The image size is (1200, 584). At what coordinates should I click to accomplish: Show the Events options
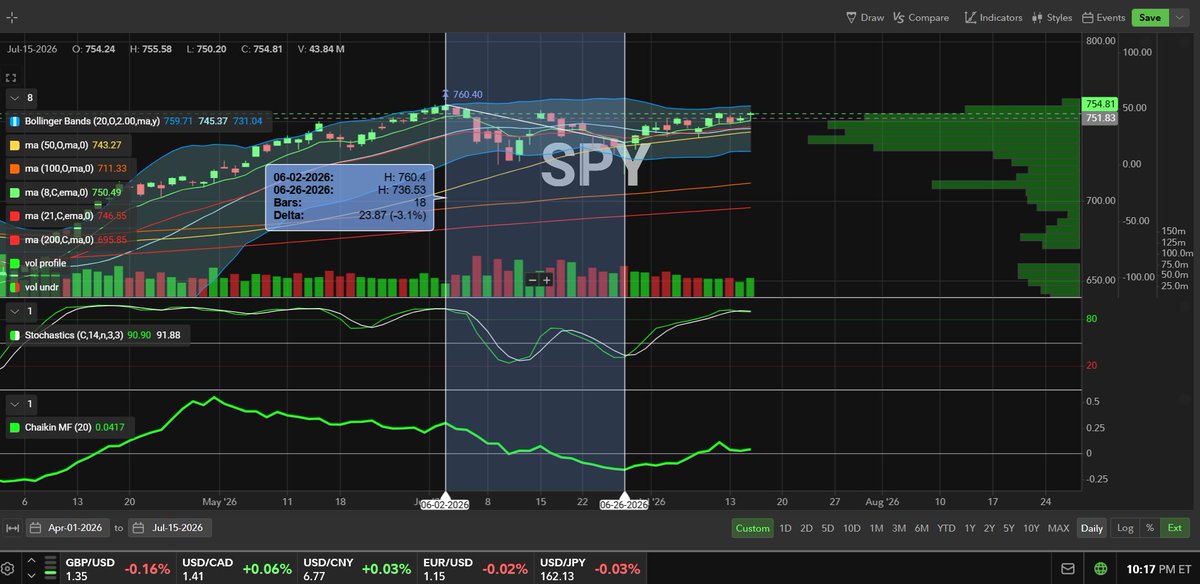(x=1103, y=17)
